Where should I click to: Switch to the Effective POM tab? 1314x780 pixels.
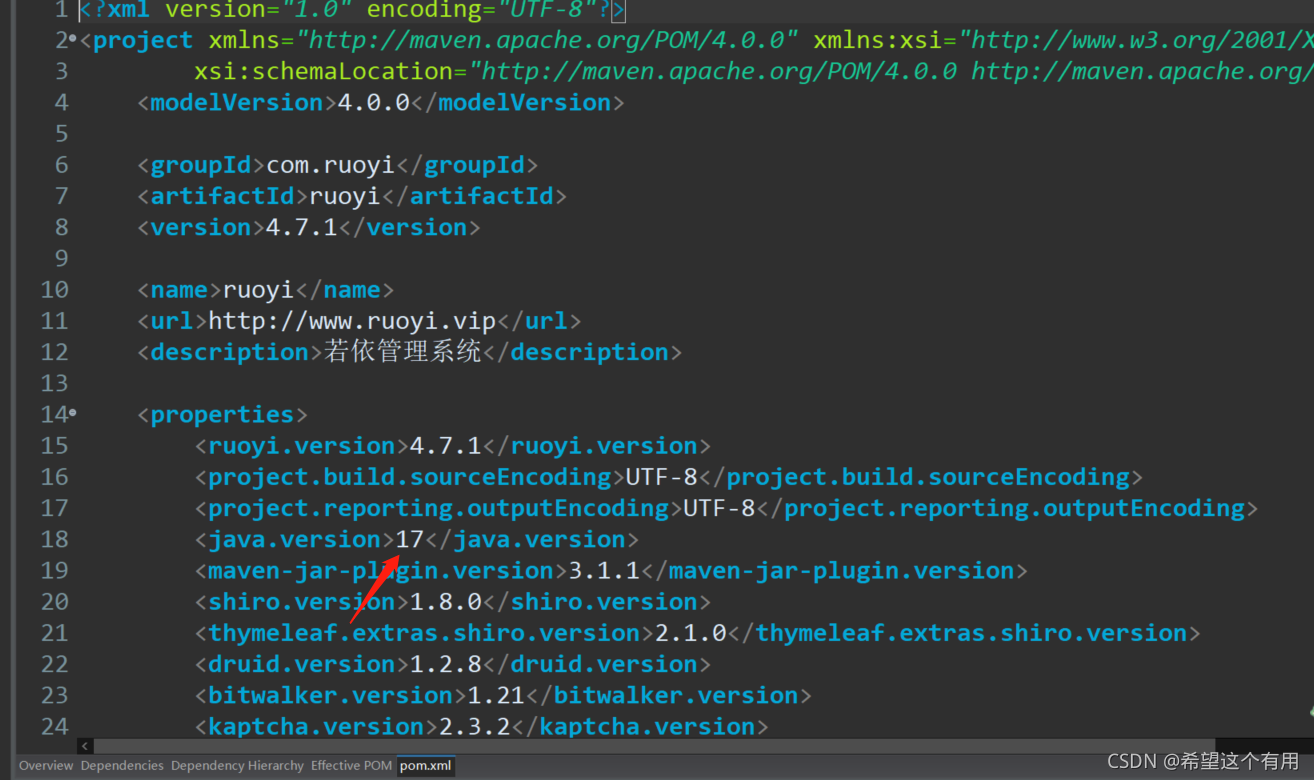(x=351, y=766)
